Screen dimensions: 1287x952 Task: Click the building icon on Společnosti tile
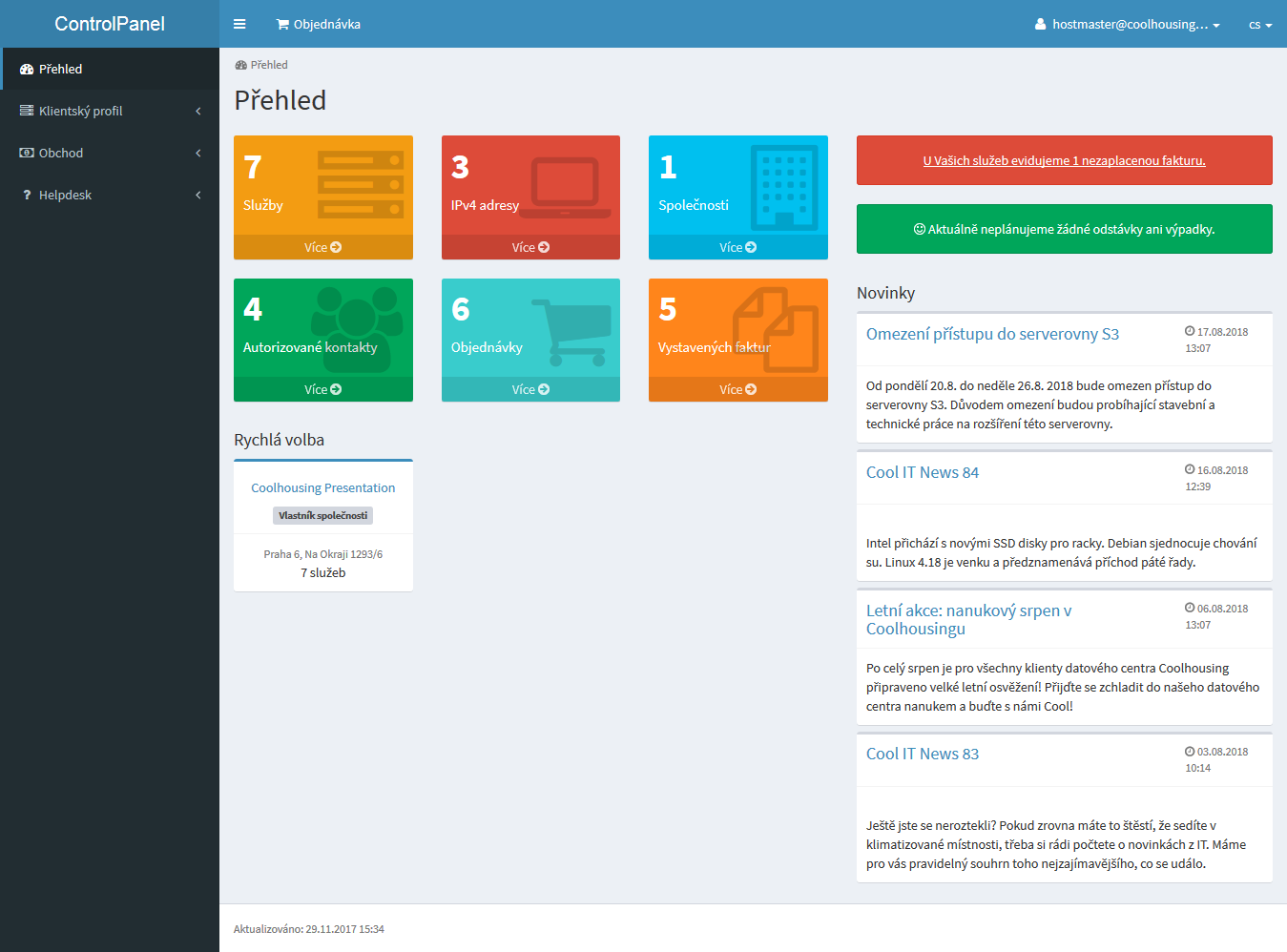[x=784, y=188]
